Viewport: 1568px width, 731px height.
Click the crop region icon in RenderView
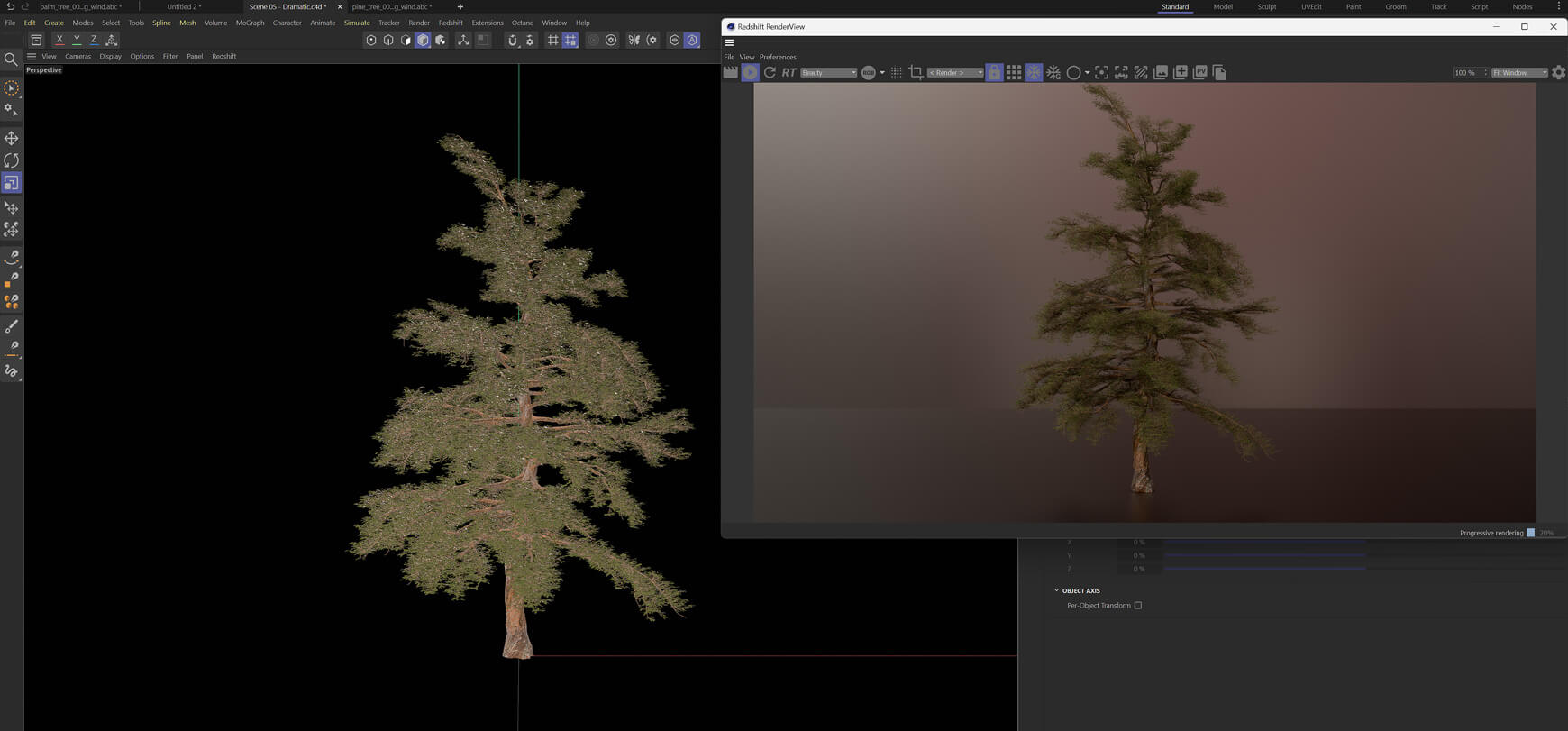pos(916,72)
